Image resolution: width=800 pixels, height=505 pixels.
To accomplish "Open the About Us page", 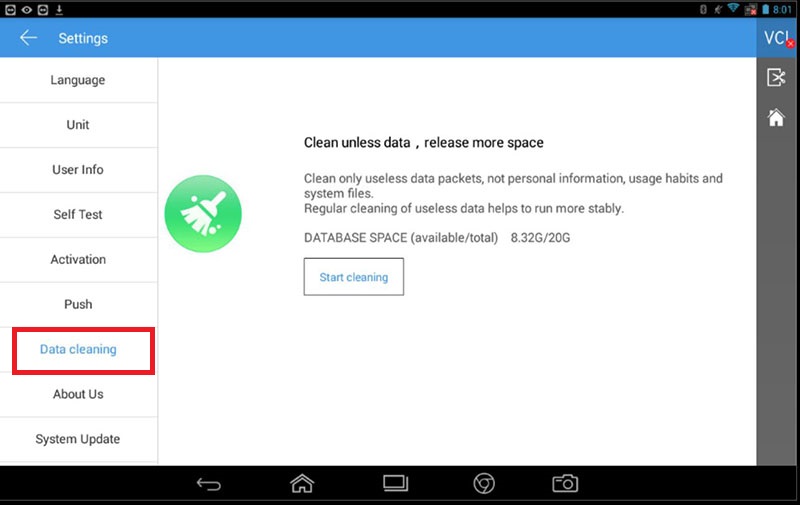I will pyautogui.click(x=78, y=394).
